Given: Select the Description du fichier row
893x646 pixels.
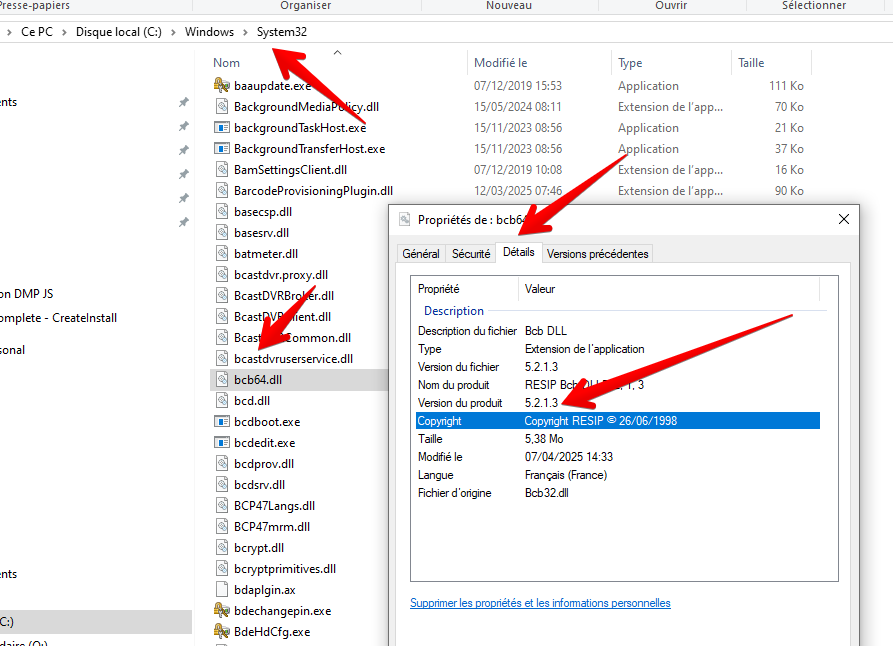Looking at the screenshot, I should tap(618, 330).
